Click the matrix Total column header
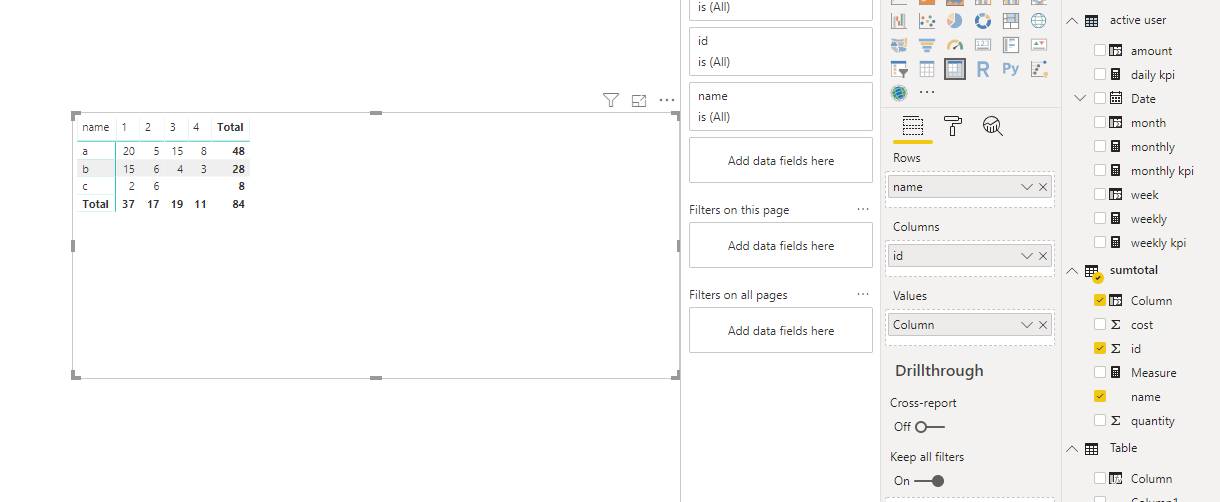 point(231,127)
